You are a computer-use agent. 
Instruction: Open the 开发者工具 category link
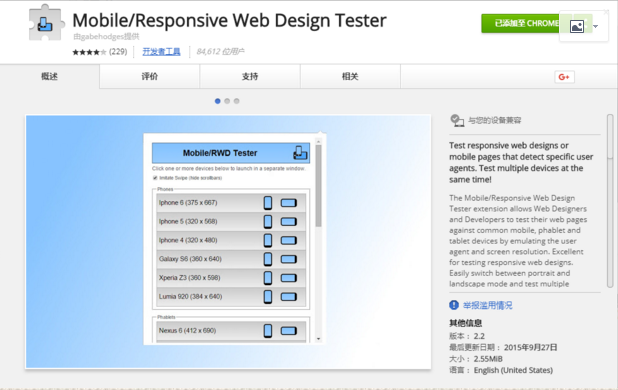click(161, 52)
